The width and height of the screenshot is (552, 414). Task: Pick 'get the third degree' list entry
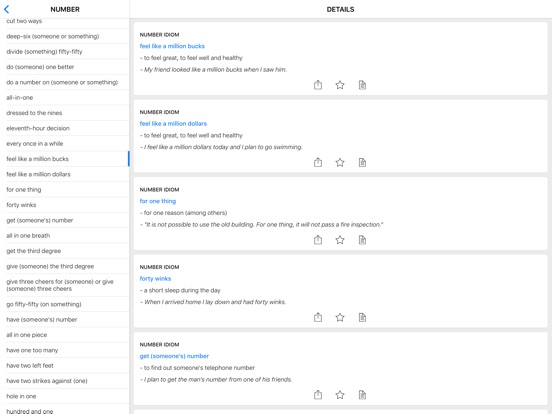pos(64,251)
